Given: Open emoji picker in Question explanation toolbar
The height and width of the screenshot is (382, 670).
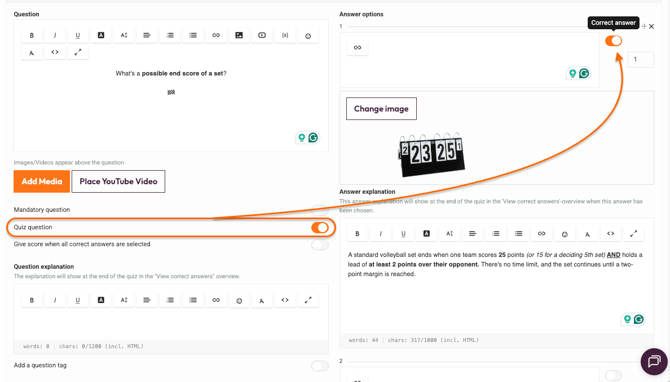Looking at the screenshot, I should point(239,300).
